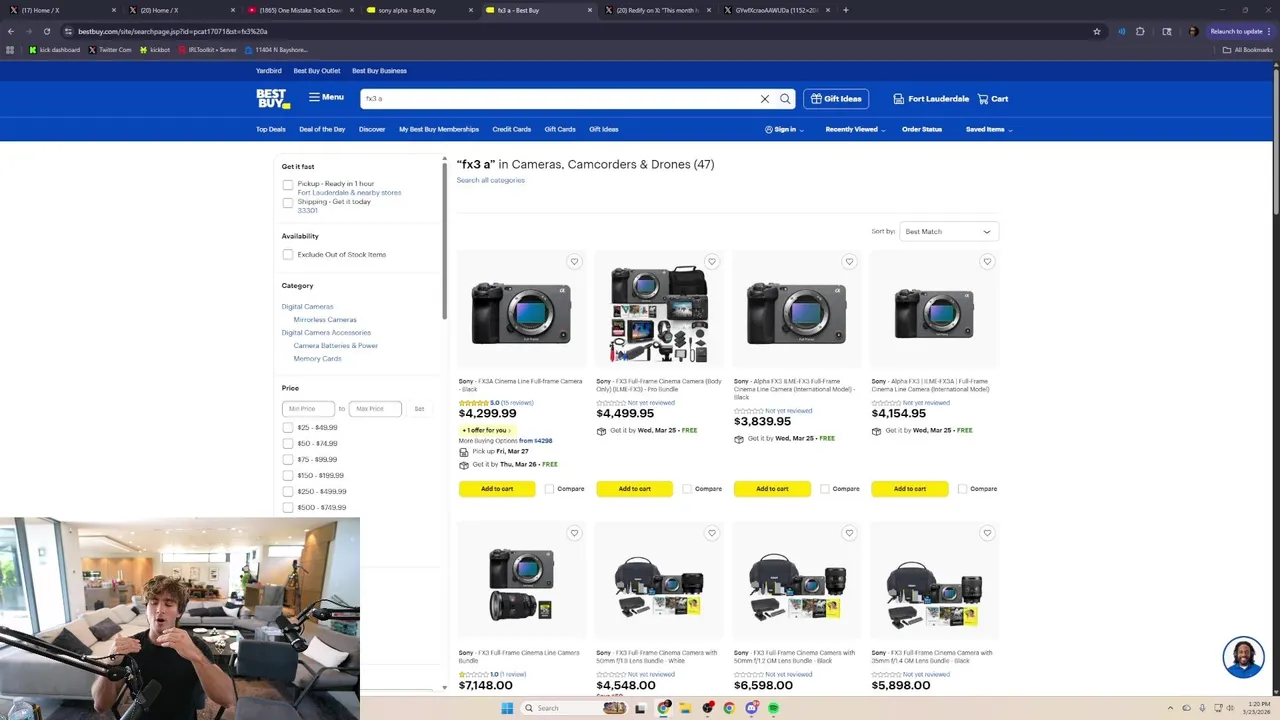Show hidden system tray icons chevron
Screen dimensions: 1280x720
1172,708
